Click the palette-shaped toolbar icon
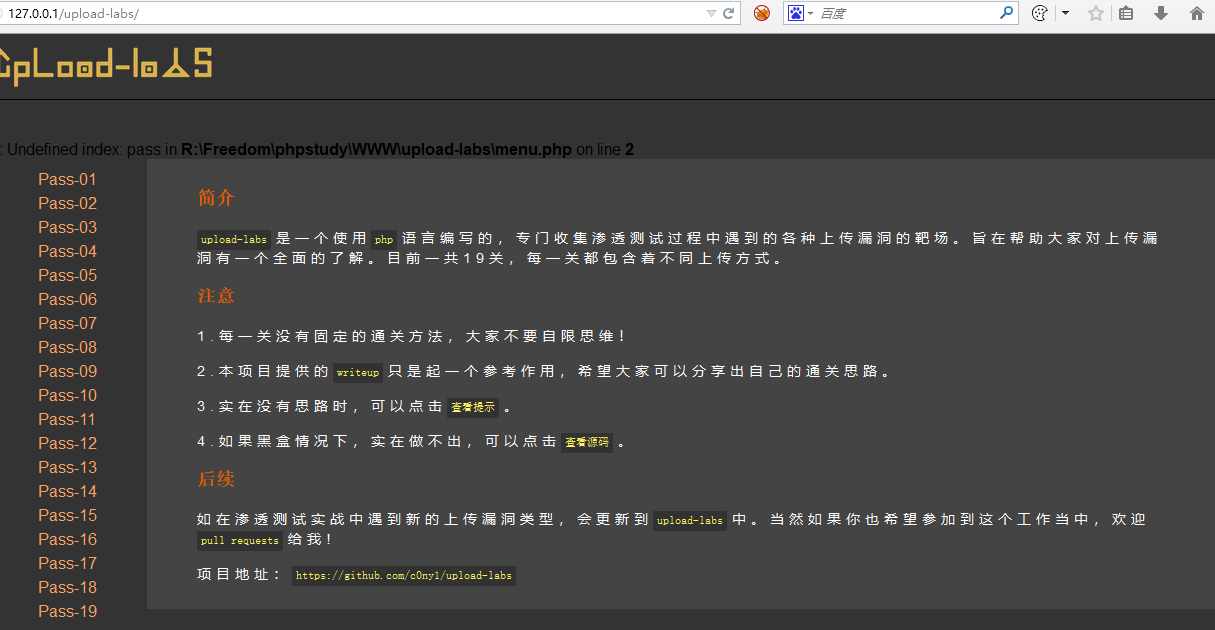Viewport: 1215px width, 630px height. point(1039,13)
